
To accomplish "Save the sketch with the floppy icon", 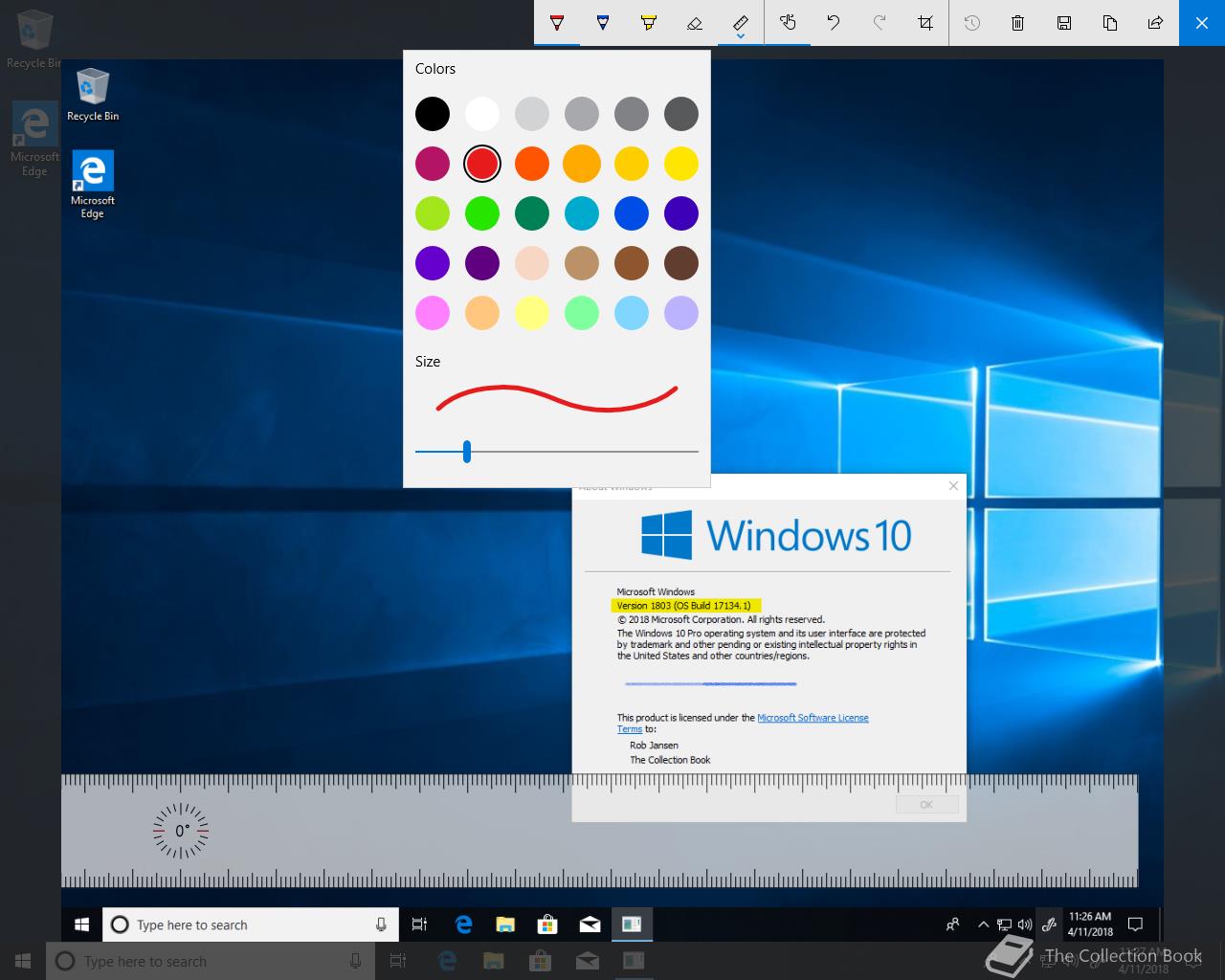I will click(1064, 22).
